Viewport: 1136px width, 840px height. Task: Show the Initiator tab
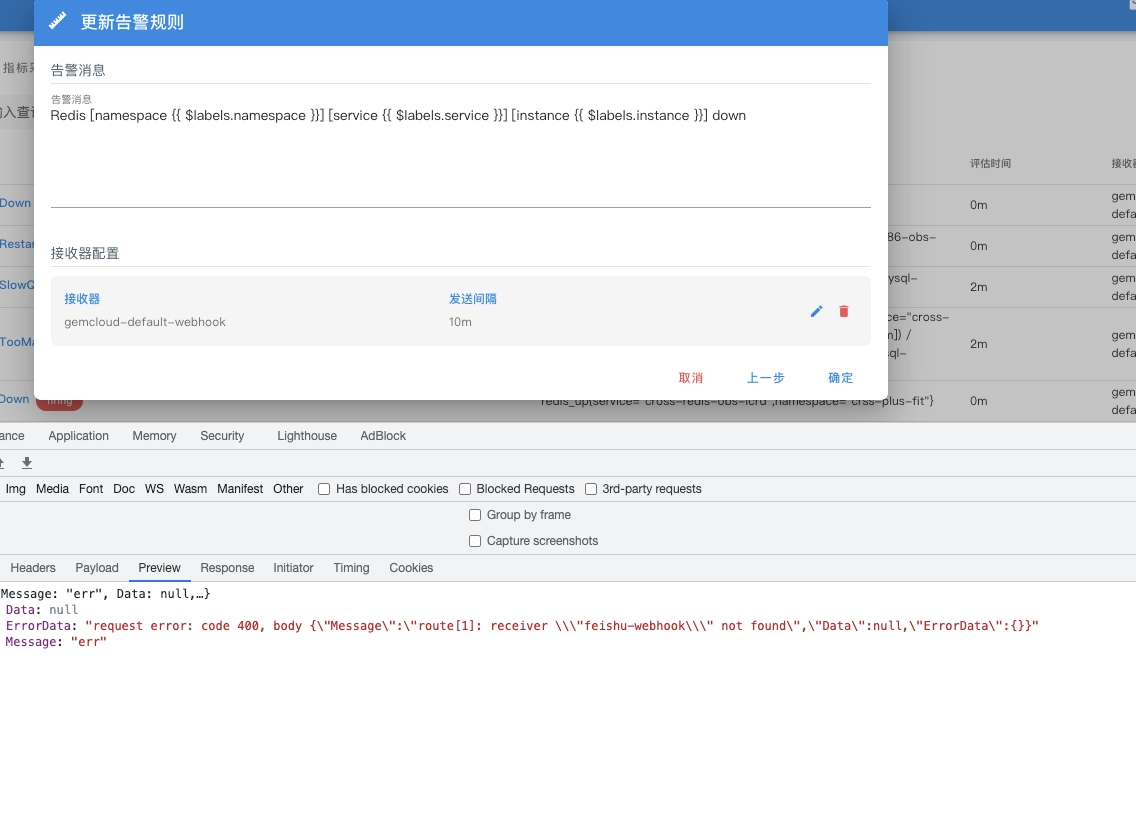point(293,567)
